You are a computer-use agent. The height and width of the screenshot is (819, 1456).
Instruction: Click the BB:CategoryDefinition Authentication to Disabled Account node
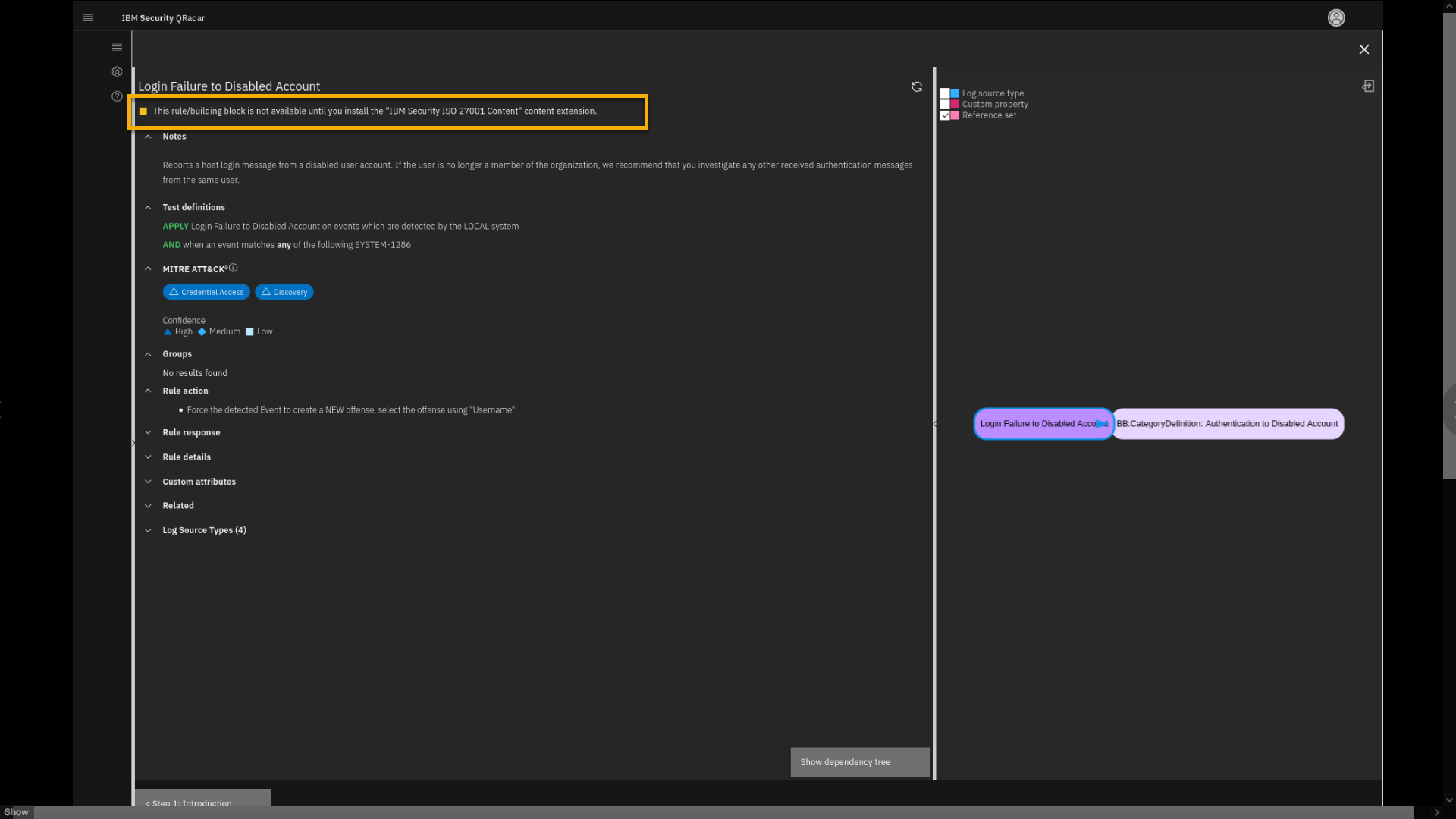(1227, 424)
